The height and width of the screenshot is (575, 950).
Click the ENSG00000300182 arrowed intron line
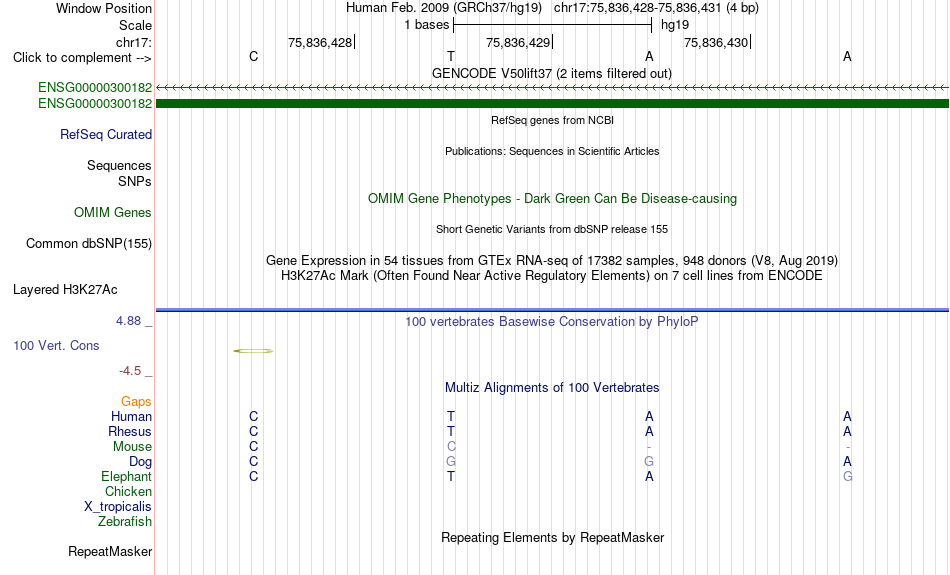tap(552, 88)
